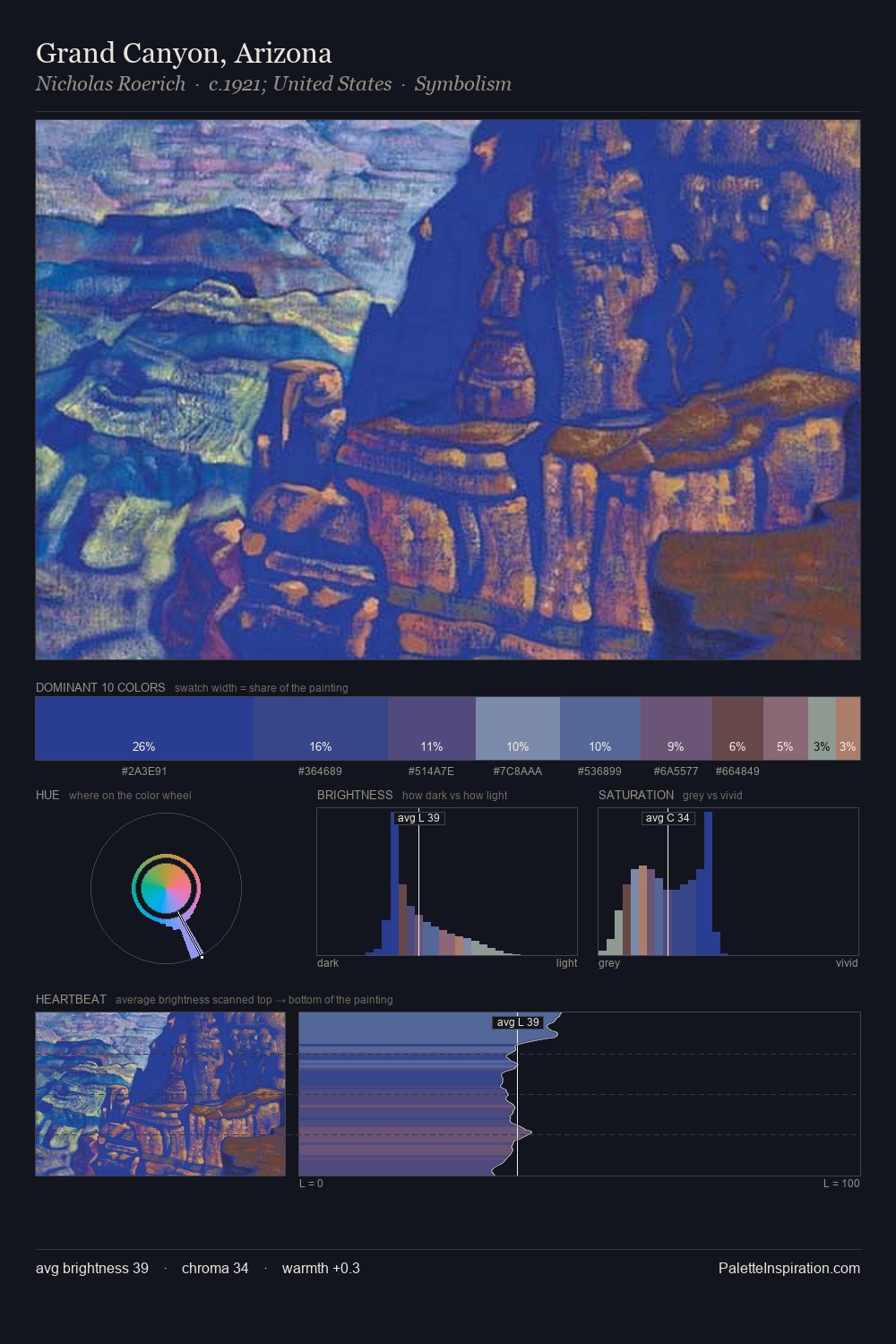Screen dimensions: 896x1344
Task: Click the 26% dark blue swatch
Action: tap(144, 728)
